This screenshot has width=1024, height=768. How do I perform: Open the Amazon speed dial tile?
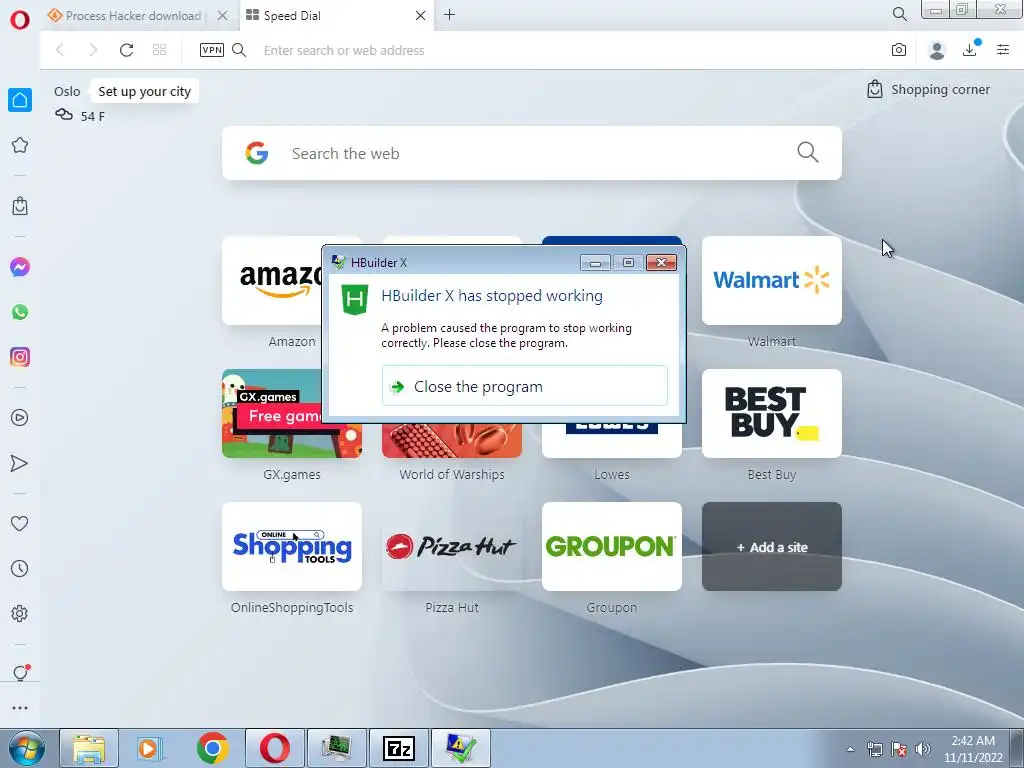click(x=271, y=281)
